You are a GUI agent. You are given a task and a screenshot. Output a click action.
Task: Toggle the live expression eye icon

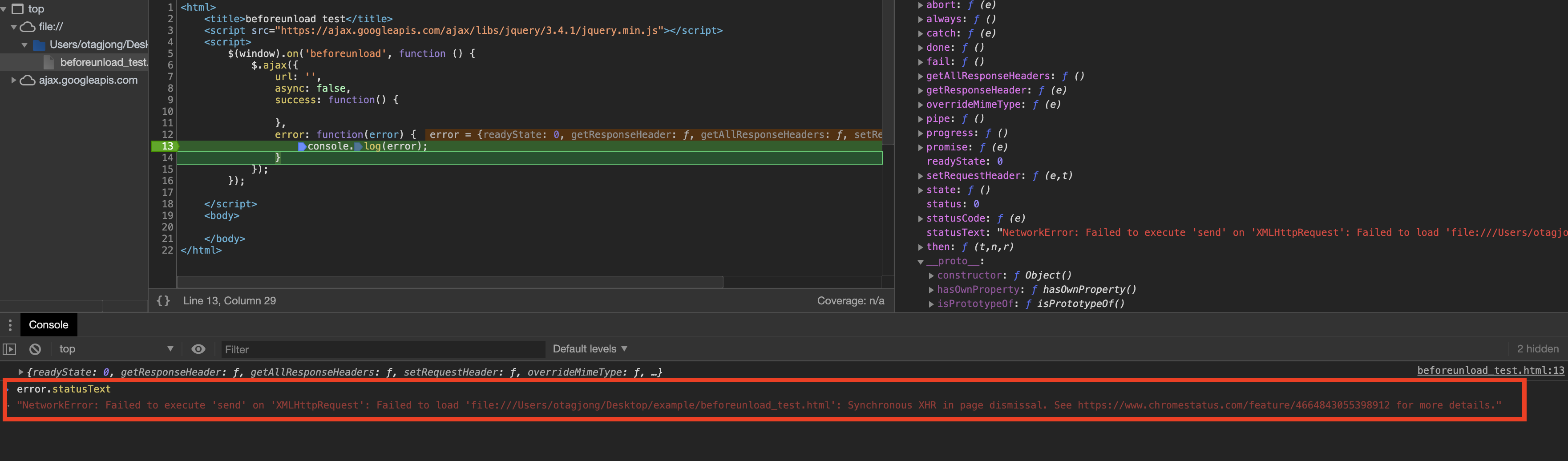(198, 349)
